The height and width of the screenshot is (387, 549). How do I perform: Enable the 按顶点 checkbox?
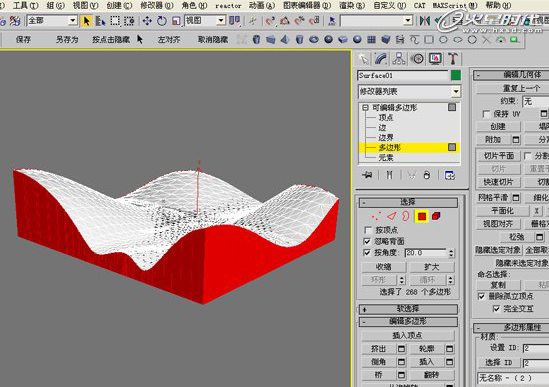(368, 230)
